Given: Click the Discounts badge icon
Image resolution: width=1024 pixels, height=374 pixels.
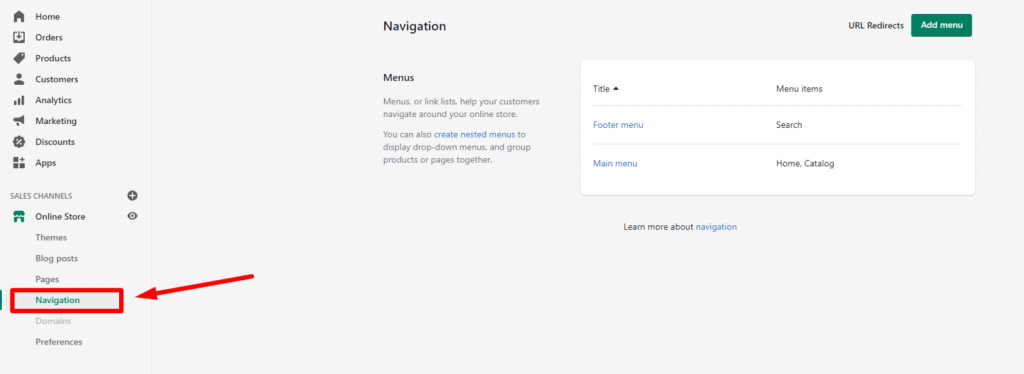Looking at the screenshot, I should pos(19,142).
